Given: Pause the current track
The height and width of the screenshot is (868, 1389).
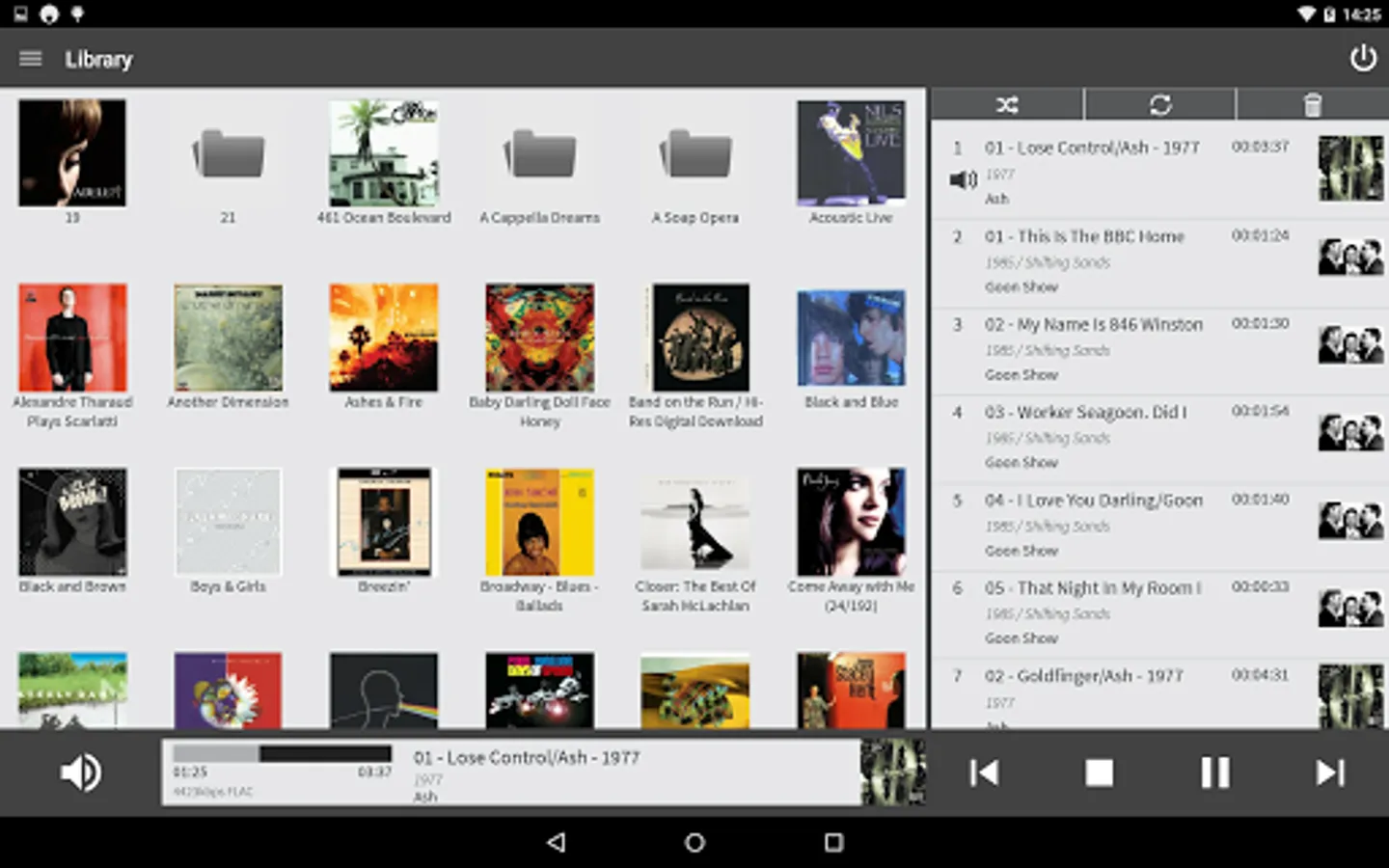Looking at the screenshot, I should pos(1215,773).
